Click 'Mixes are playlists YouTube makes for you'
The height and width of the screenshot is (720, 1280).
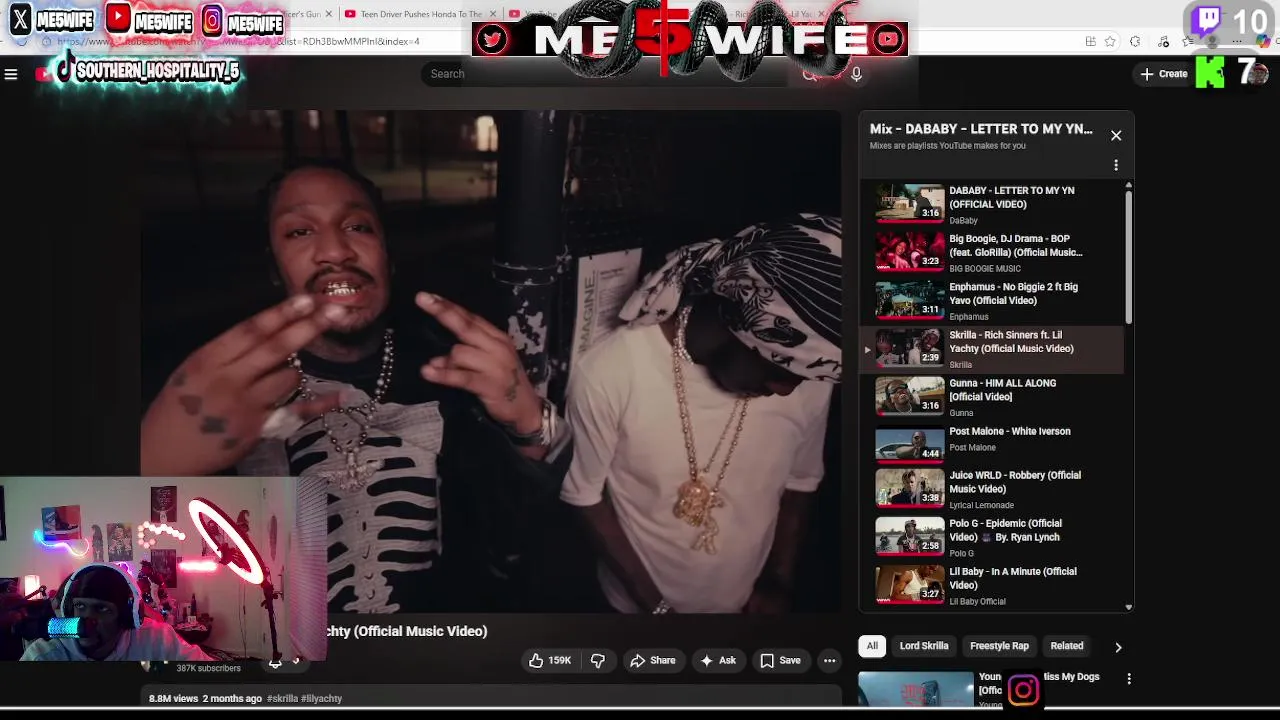947,146
